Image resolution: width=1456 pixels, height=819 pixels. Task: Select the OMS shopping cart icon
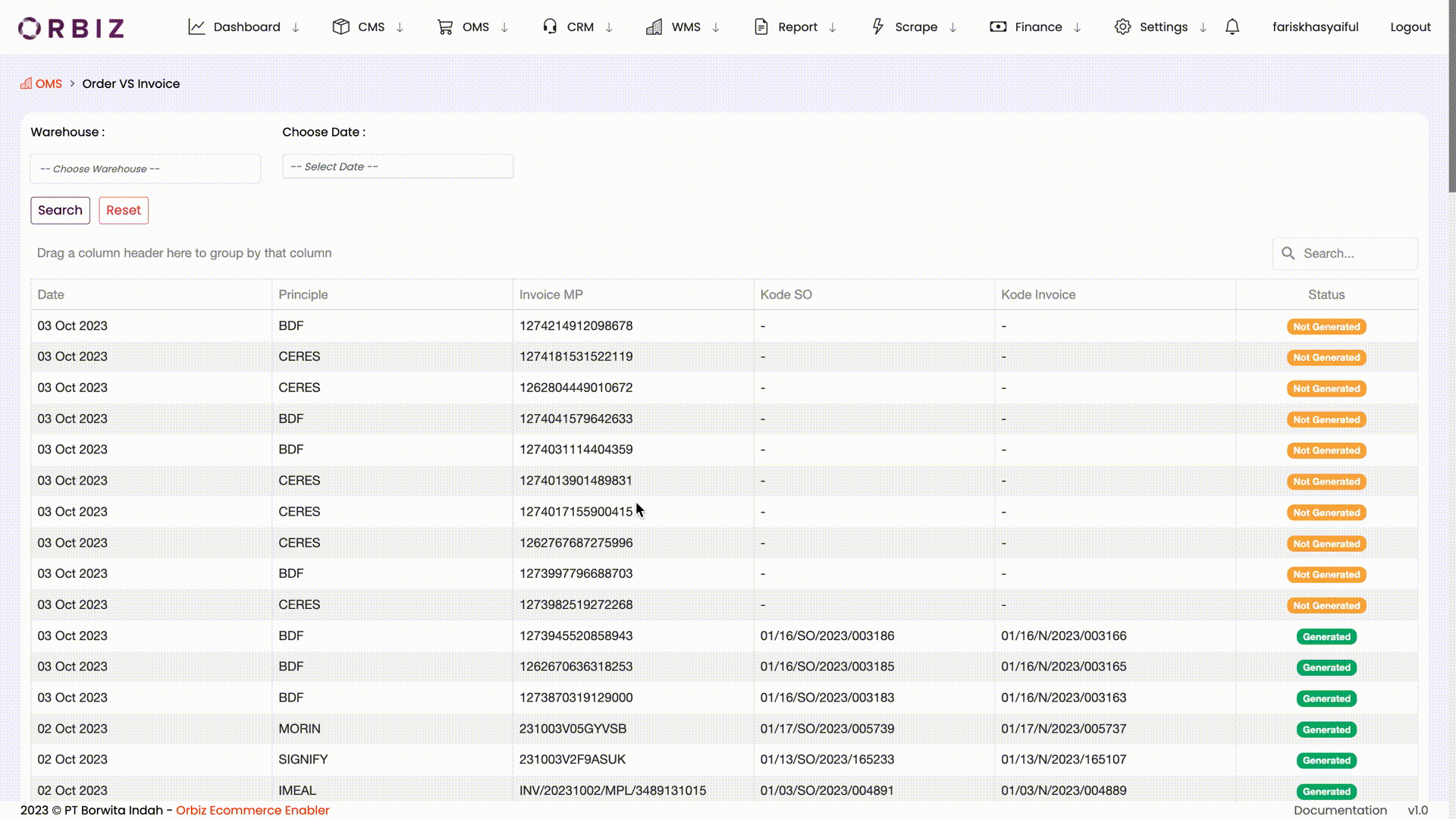coord(445,26)
